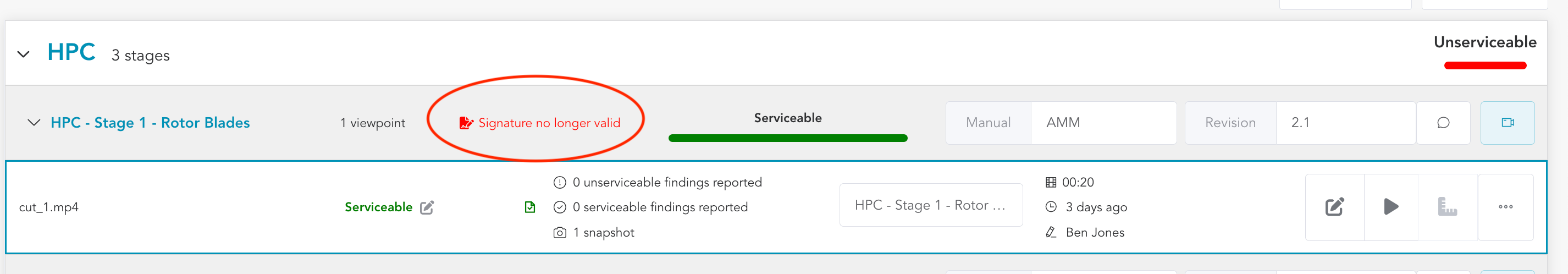1568x274 pixels.
Task: Click the invalid signature warning icon
Action: point(466,123)
